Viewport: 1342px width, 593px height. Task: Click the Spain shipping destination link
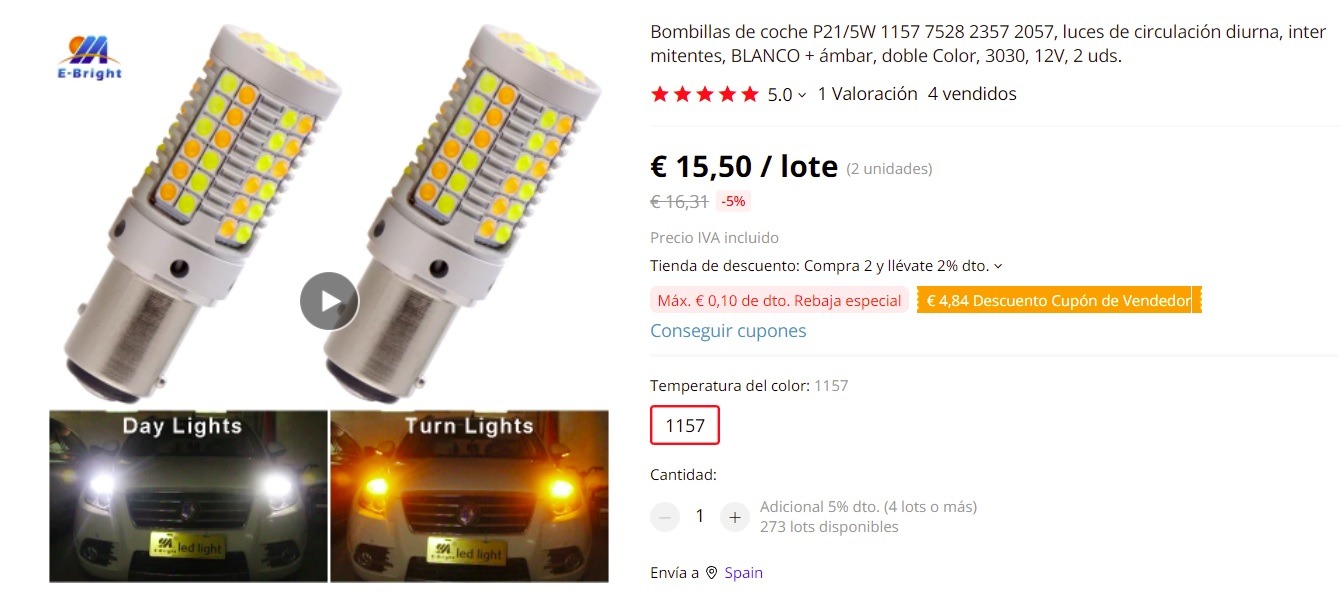click(743, 573)
